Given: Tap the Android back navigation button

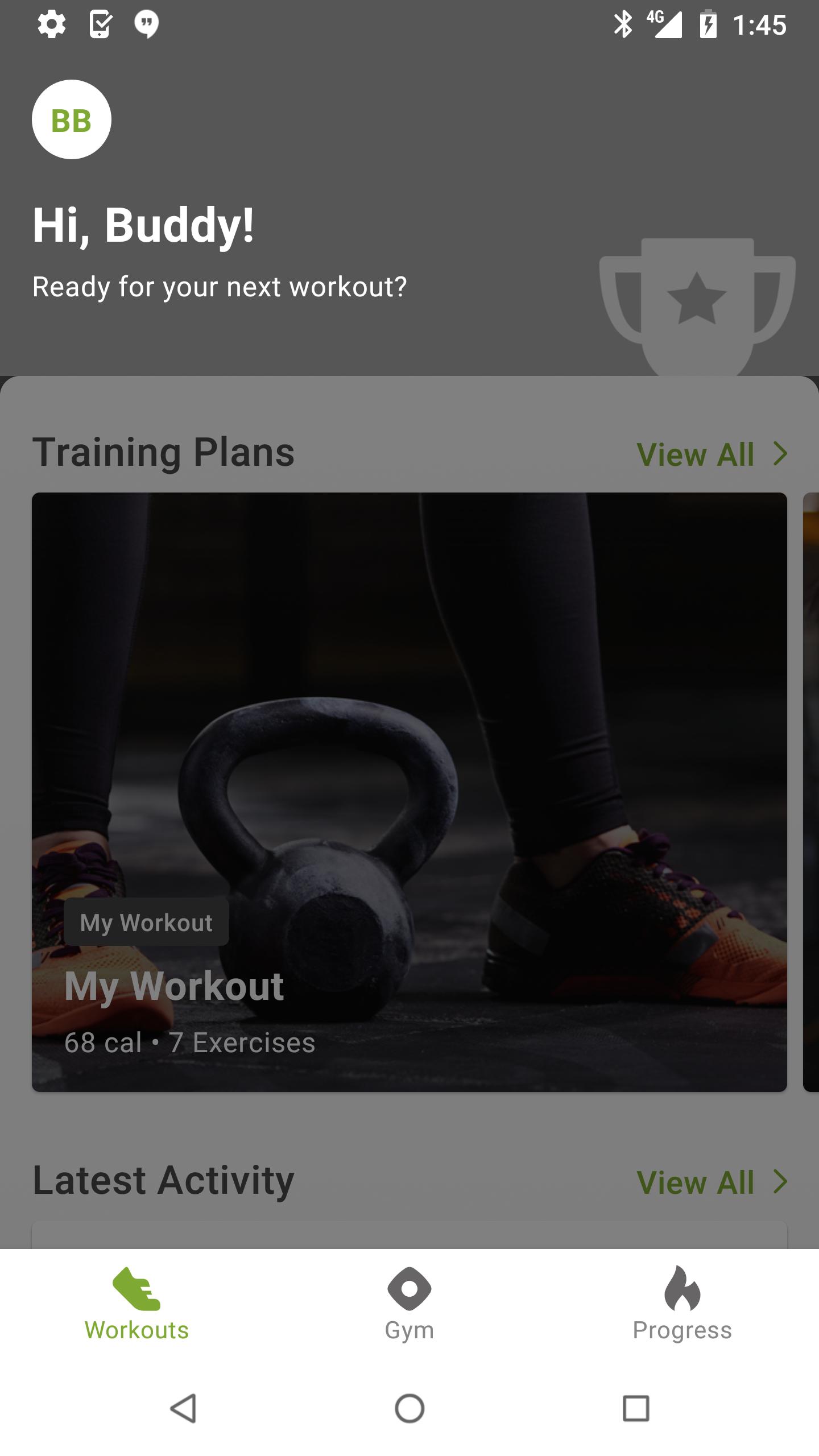Looking at the screenshot, I should 183,1408.
